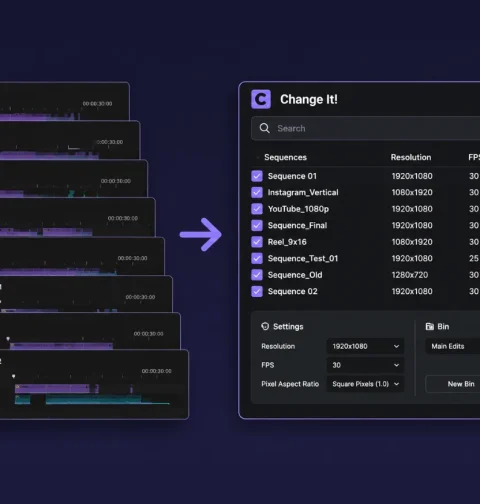The height and width of the screenshot is (504, 480).
Task: Click the New Bin button
Action: [453, 384]
